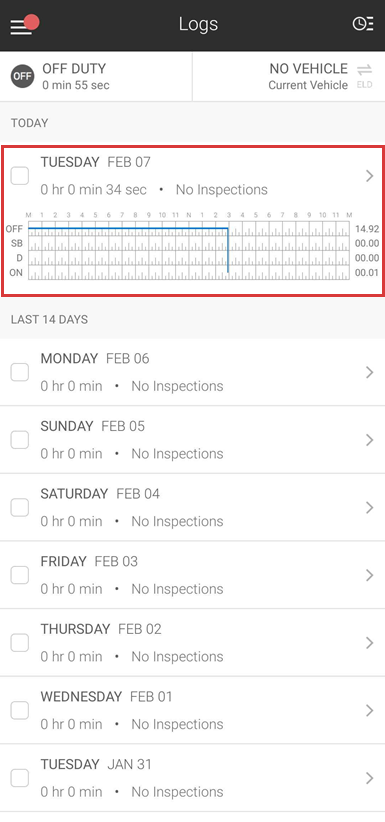Image resolution: width=385 pixels, height=822 pixels.
Task: Mark the Tuesday Jan 31 checkbox
Action: tap(20, 778)
